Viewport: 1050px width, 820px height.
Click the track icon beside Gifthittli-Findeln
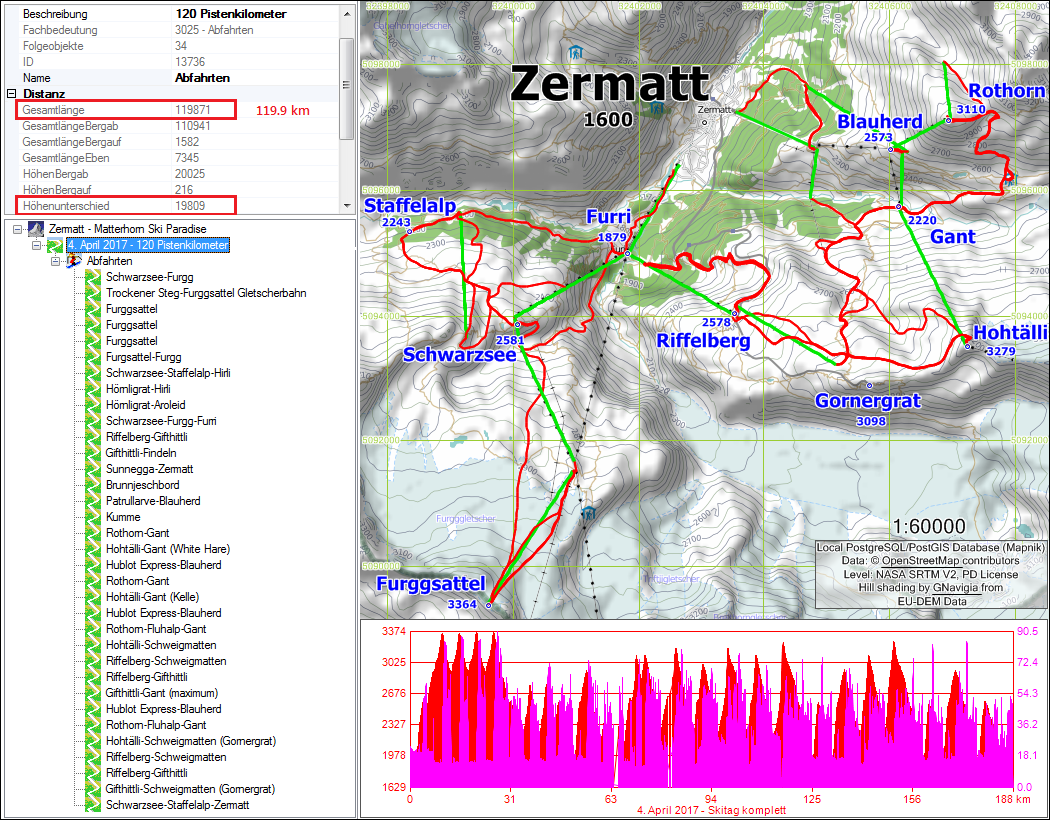(x=92, y=453)
